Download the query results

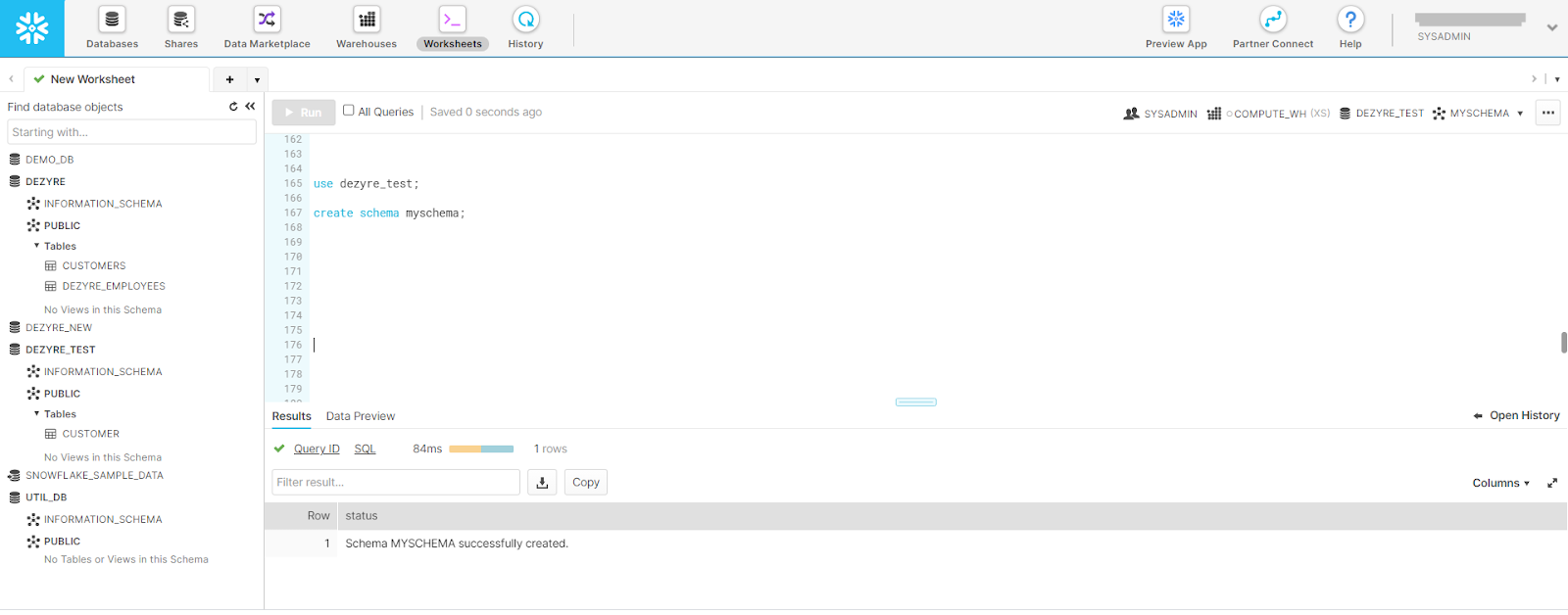pos(542,482)
